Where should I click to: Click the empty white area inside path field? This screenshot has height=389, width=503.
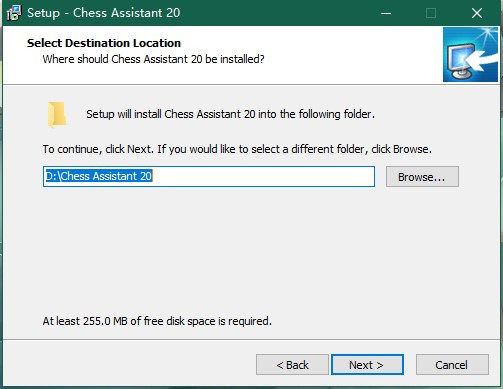263,176
